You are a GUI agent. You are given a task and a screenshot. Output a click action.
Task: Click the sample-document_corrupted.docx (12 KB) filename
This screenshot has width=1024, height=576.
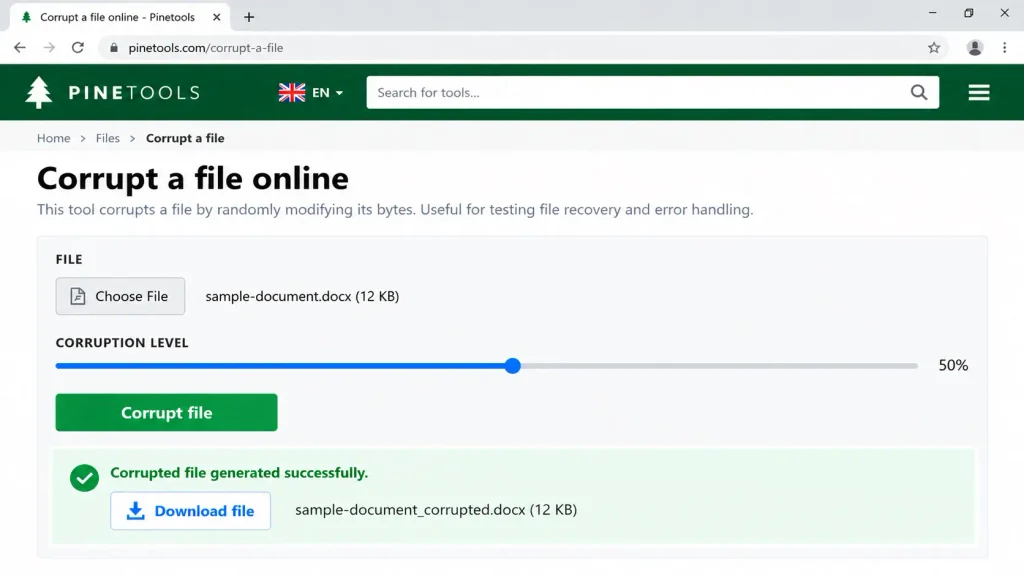[x=436, y=510]
